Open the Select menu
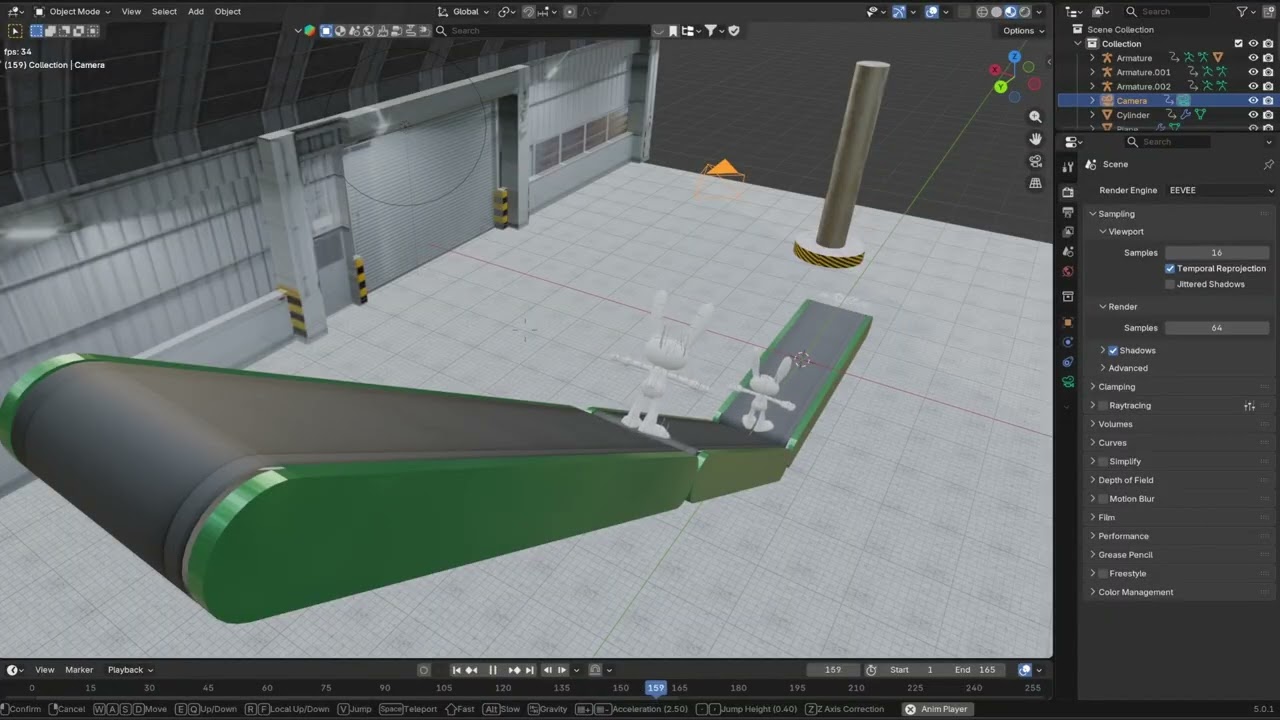This screenshot has width=1280, height=720. [164, 12]
